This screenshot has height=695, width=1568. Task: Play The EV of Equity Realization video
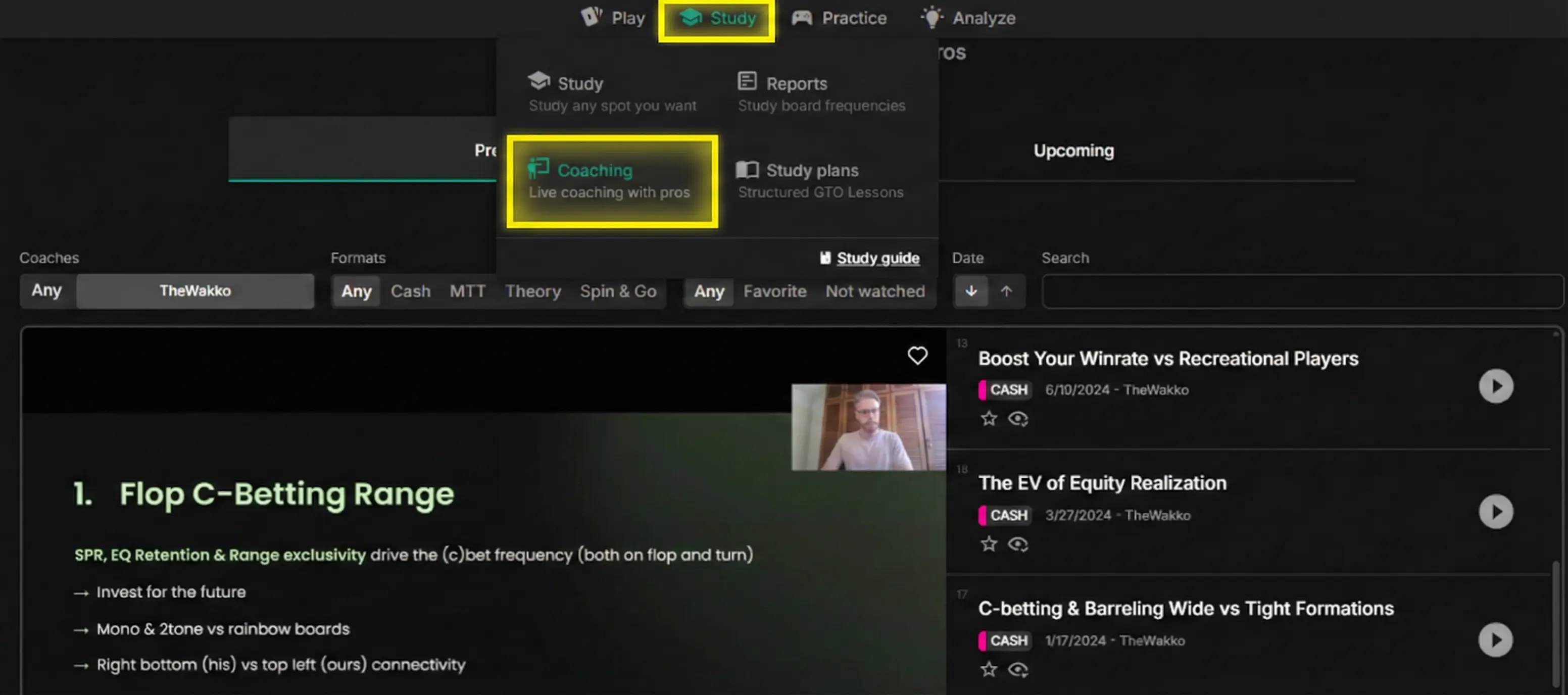pyautogui.click(x=1496, y=511)
